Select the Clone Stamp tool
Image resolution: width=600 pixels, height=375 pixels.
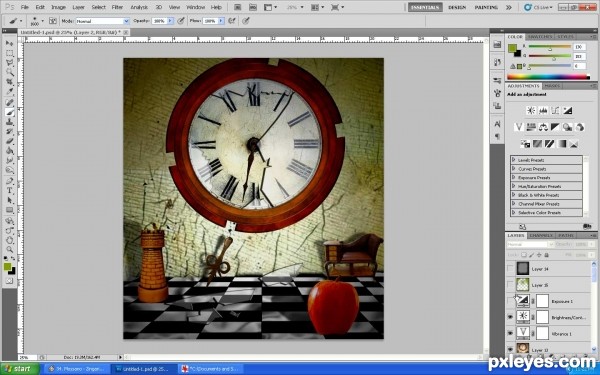9,122
